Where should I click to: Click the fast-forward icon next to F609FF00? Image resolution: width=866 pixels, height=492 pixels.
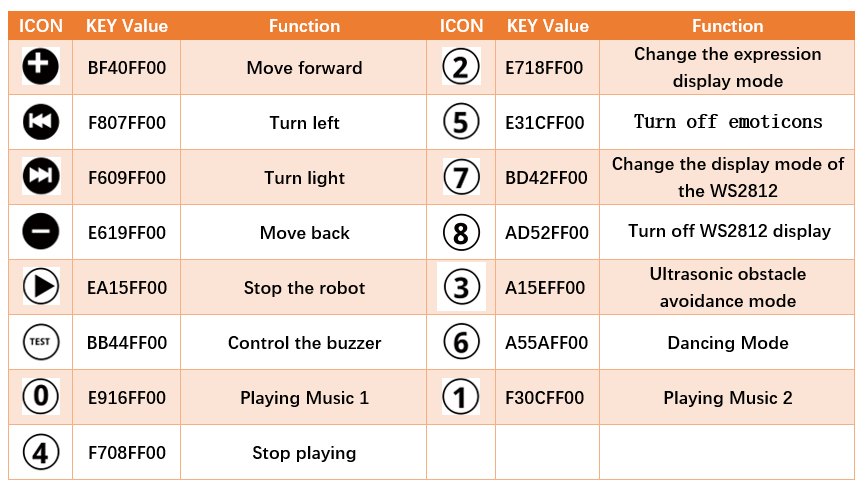click(41, 176)
